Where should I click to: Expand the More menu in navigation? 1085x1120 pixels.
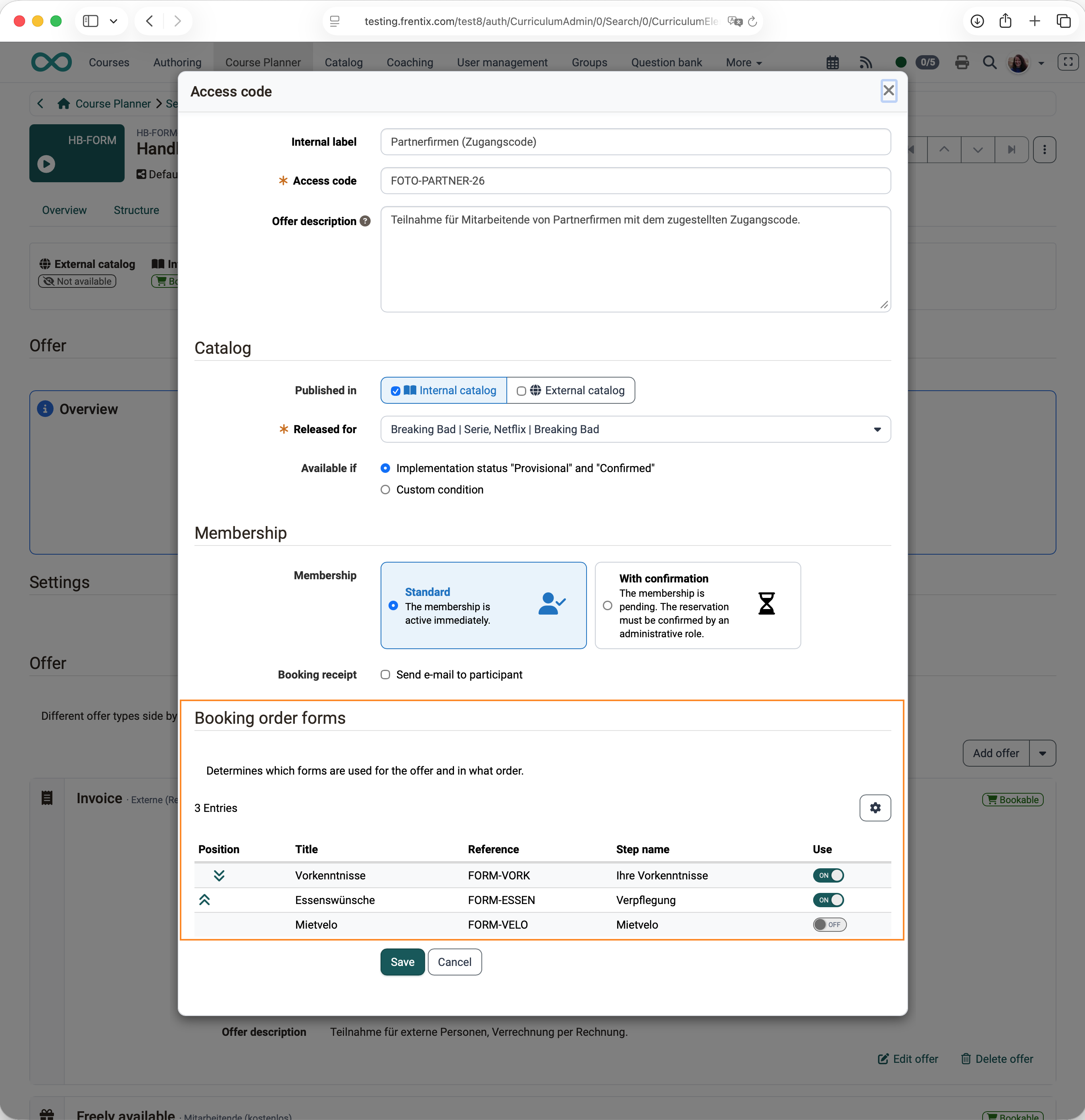(x=744, y=62)
